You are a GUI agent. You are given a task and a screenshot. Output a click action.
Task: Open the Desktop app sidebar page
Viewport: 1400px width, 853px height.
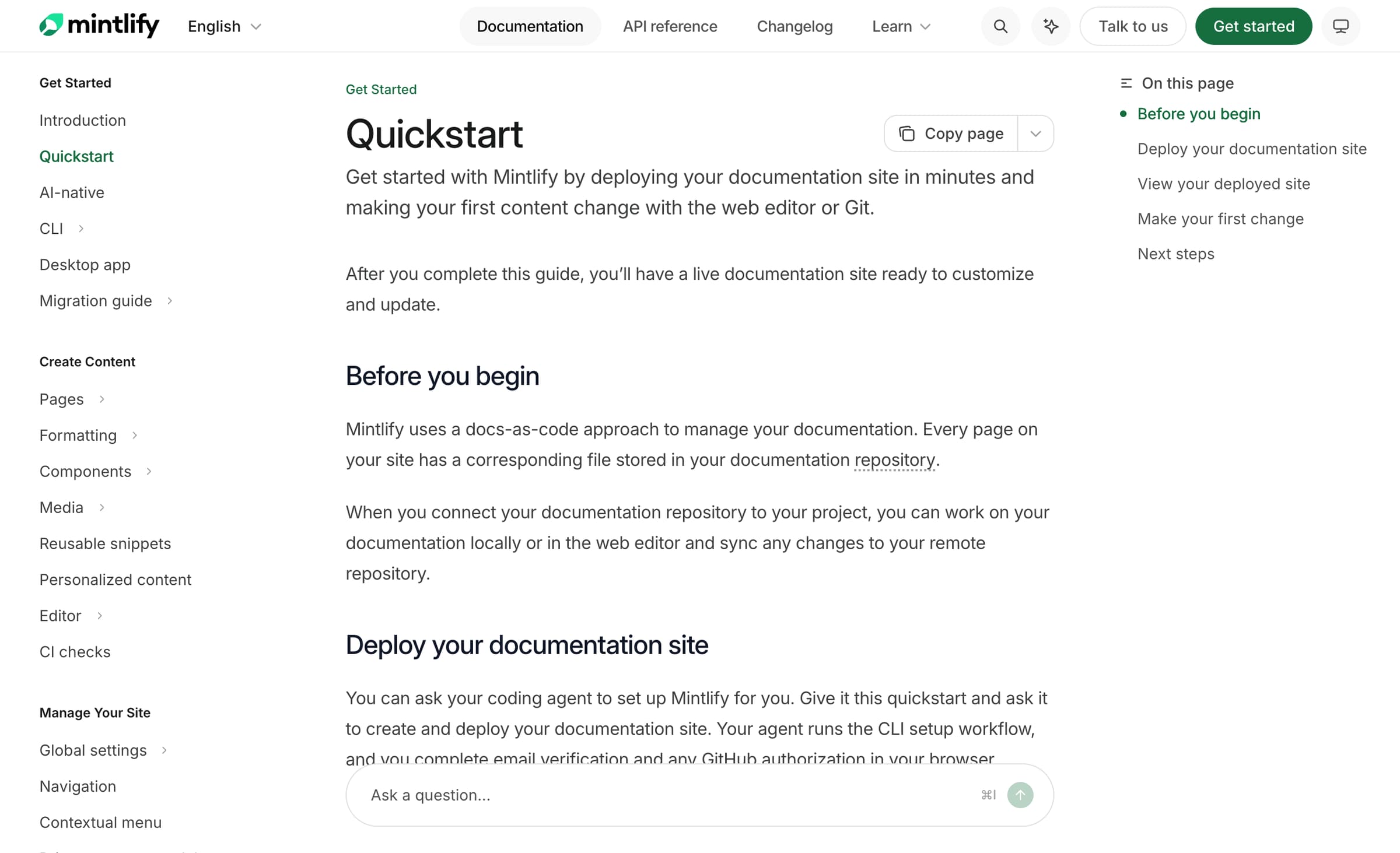[85, 265]
